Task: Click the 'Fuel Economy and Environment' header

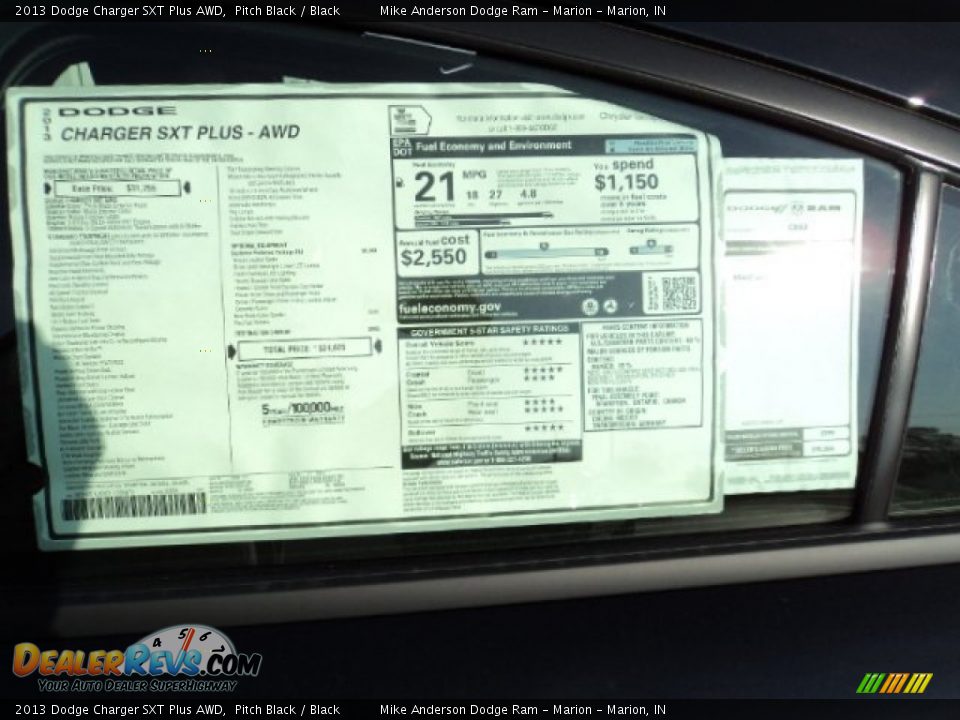Action: (x=493, y=146)
